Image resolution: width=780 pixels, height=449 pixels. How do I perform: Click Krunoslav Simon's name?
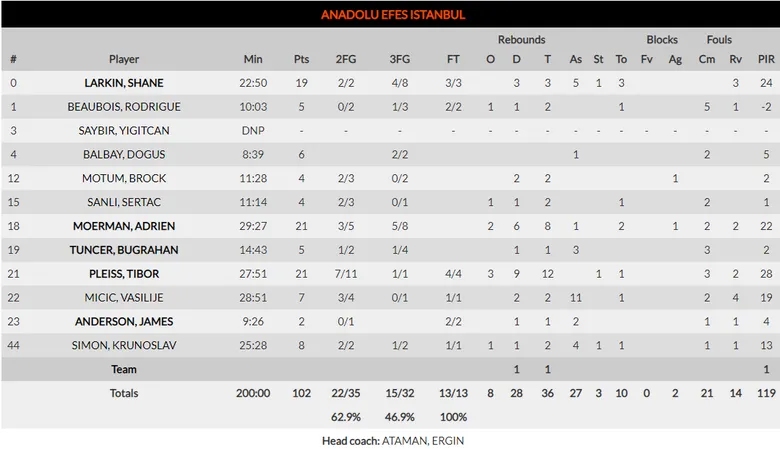click(124, 345)
